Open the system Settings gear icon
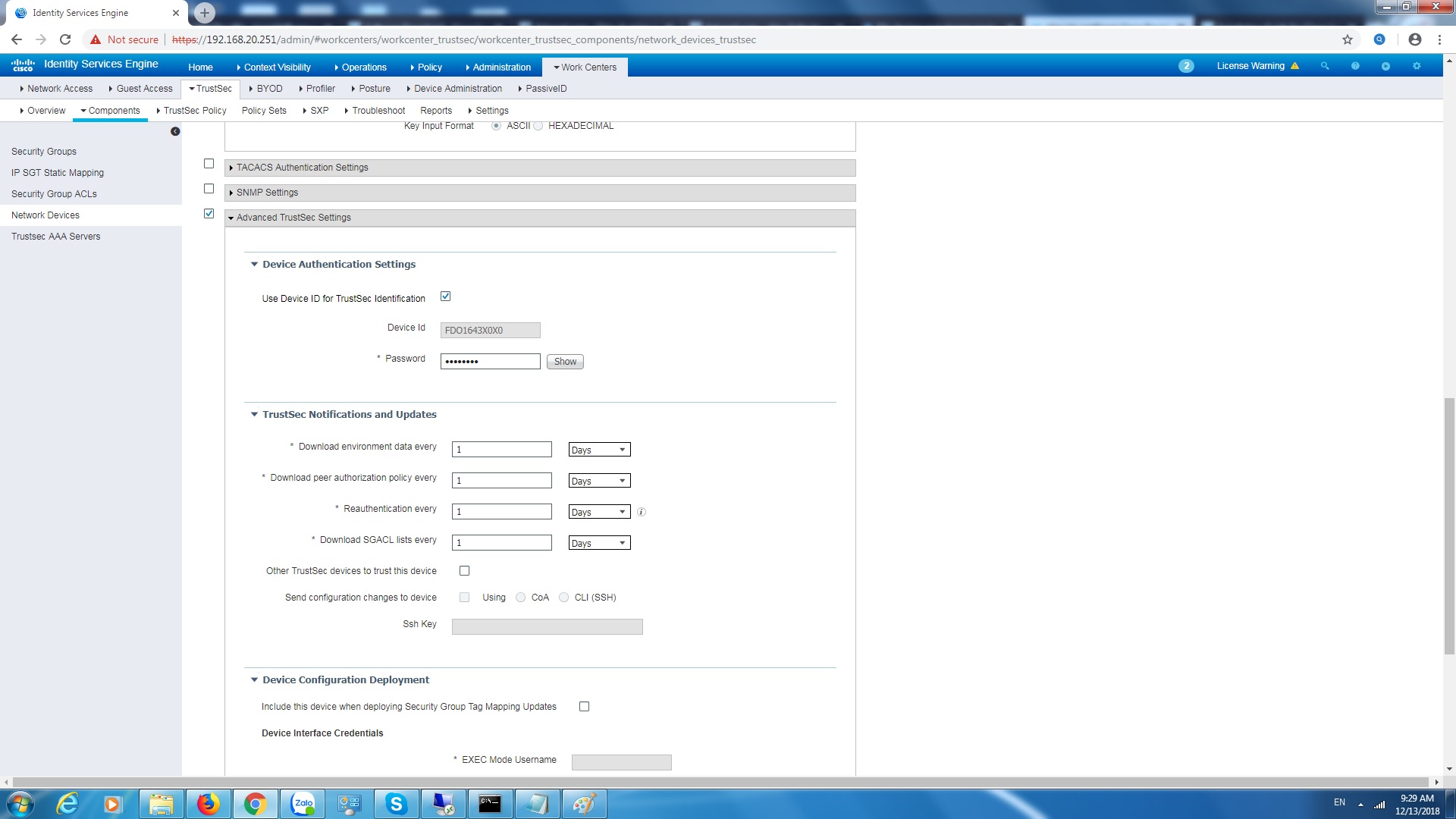1456x819 pixels. tap(1417, 66)
